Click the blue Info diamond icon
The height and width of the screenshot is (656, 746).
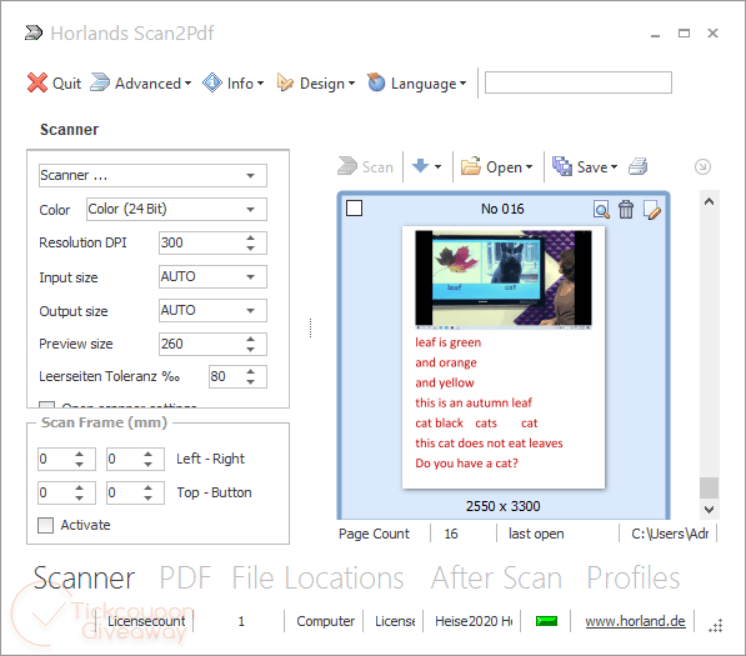212,83
